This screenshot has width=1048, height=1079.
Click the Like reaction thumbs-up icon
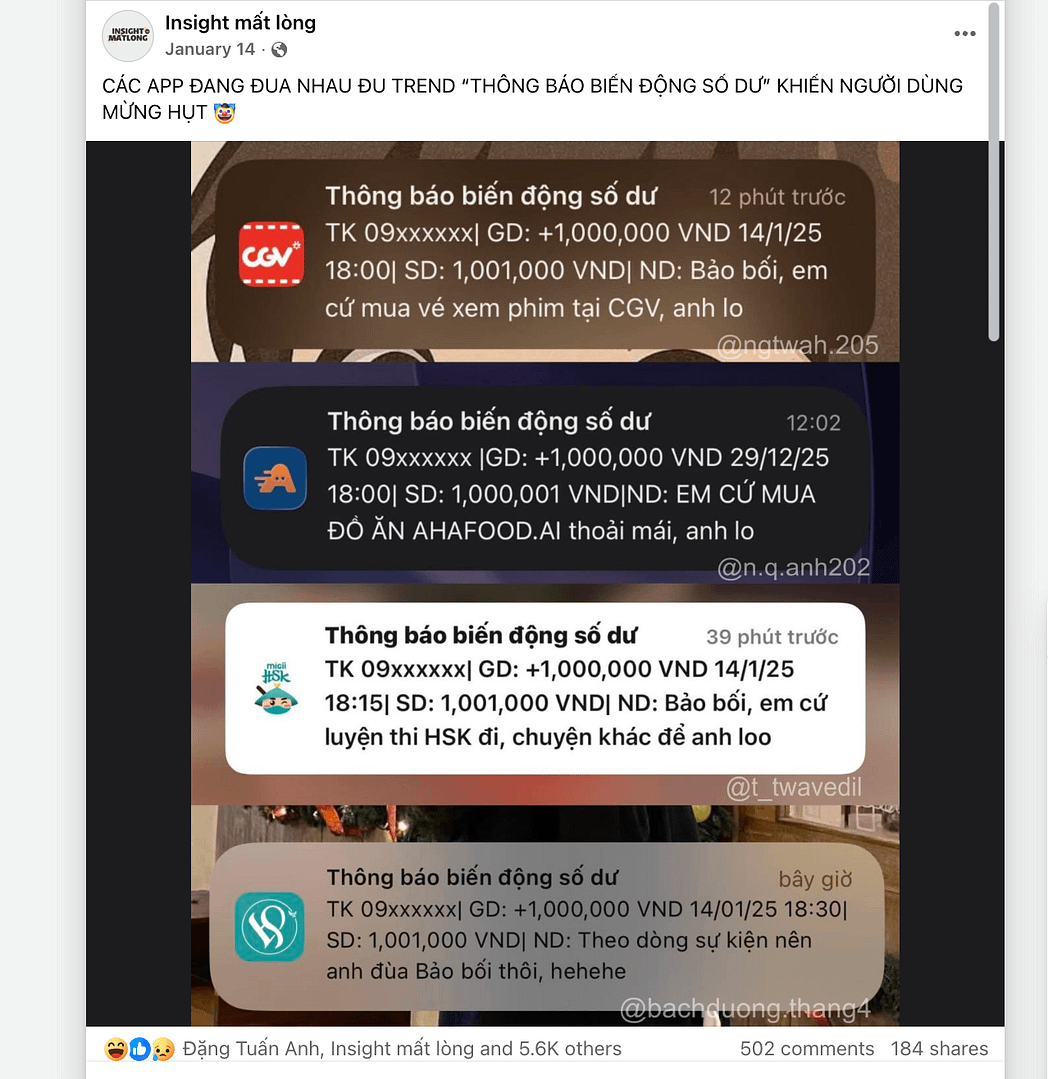[x=139, y=1049]
